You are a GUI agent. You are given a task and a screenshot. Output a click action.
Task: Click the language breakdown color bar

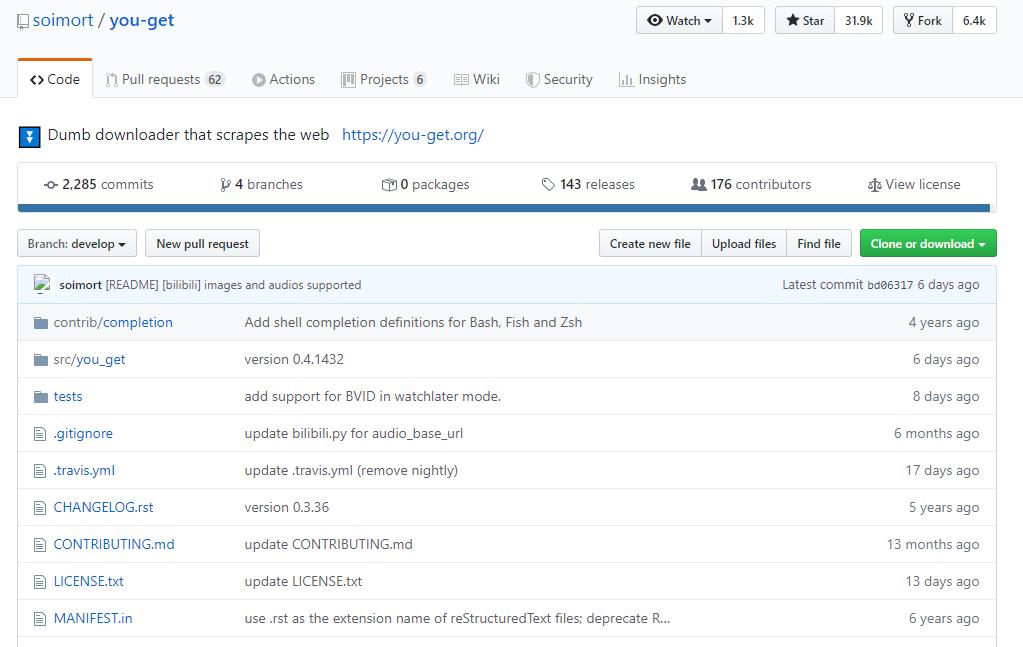pyautogui.click(x=504, y=208)
